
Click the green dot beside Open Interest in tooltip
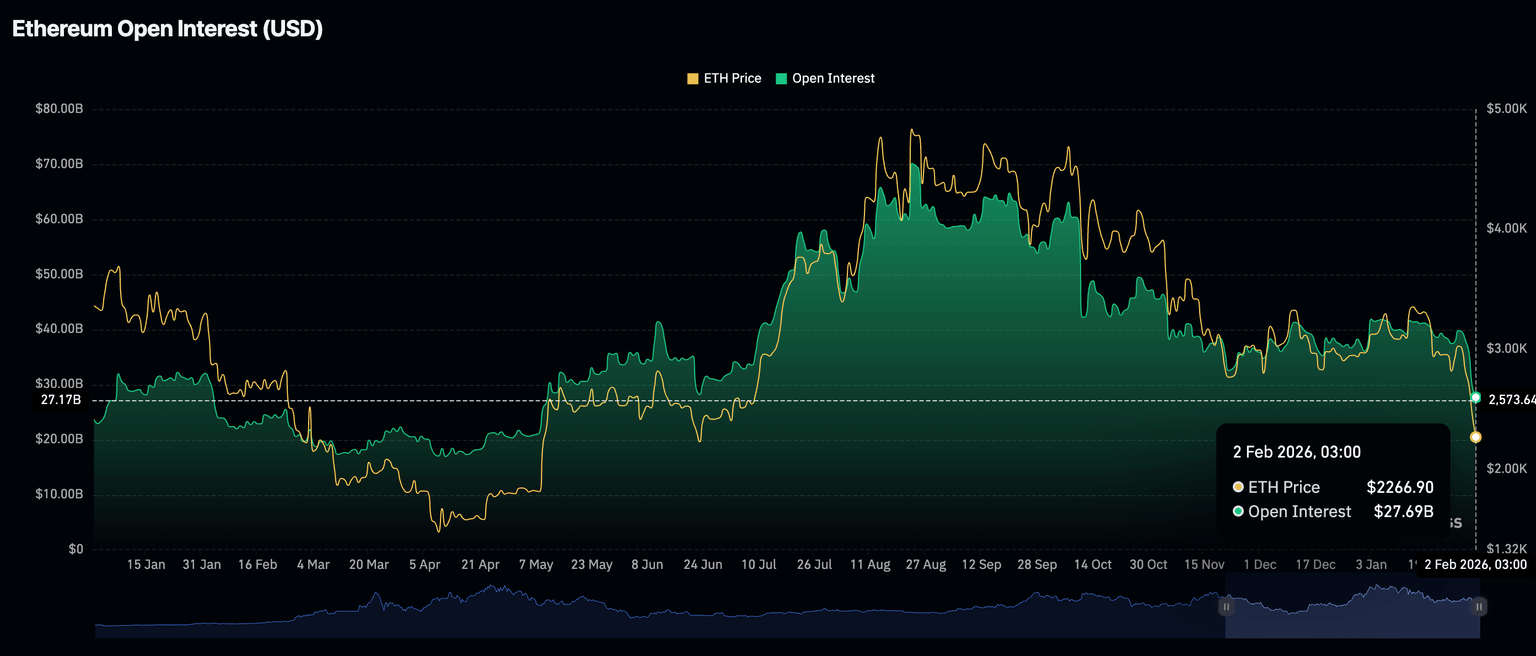click(x=1238, y=512)
